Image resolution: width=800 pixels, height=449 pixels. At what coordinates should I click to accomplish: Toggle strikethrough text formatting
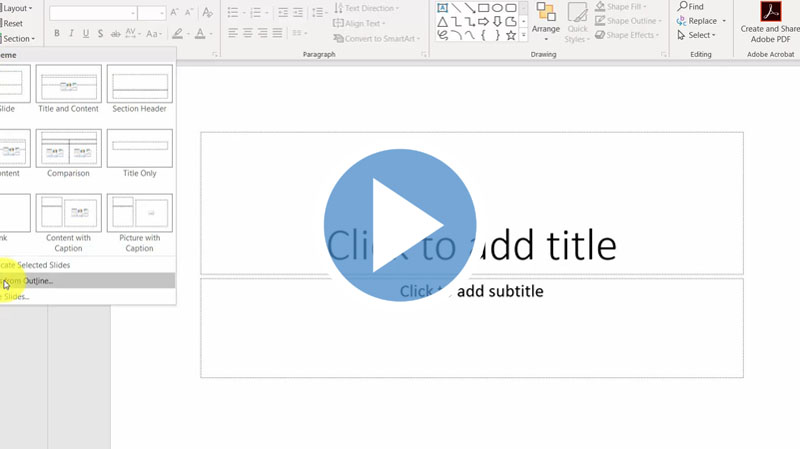(117, 33)
